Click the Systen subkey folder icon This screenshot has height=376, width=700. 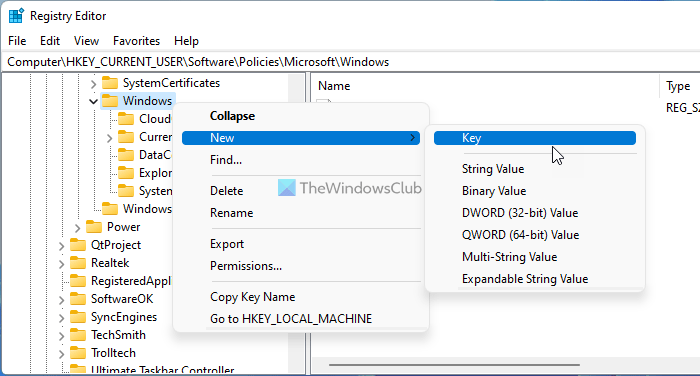[x=126, y=191]
